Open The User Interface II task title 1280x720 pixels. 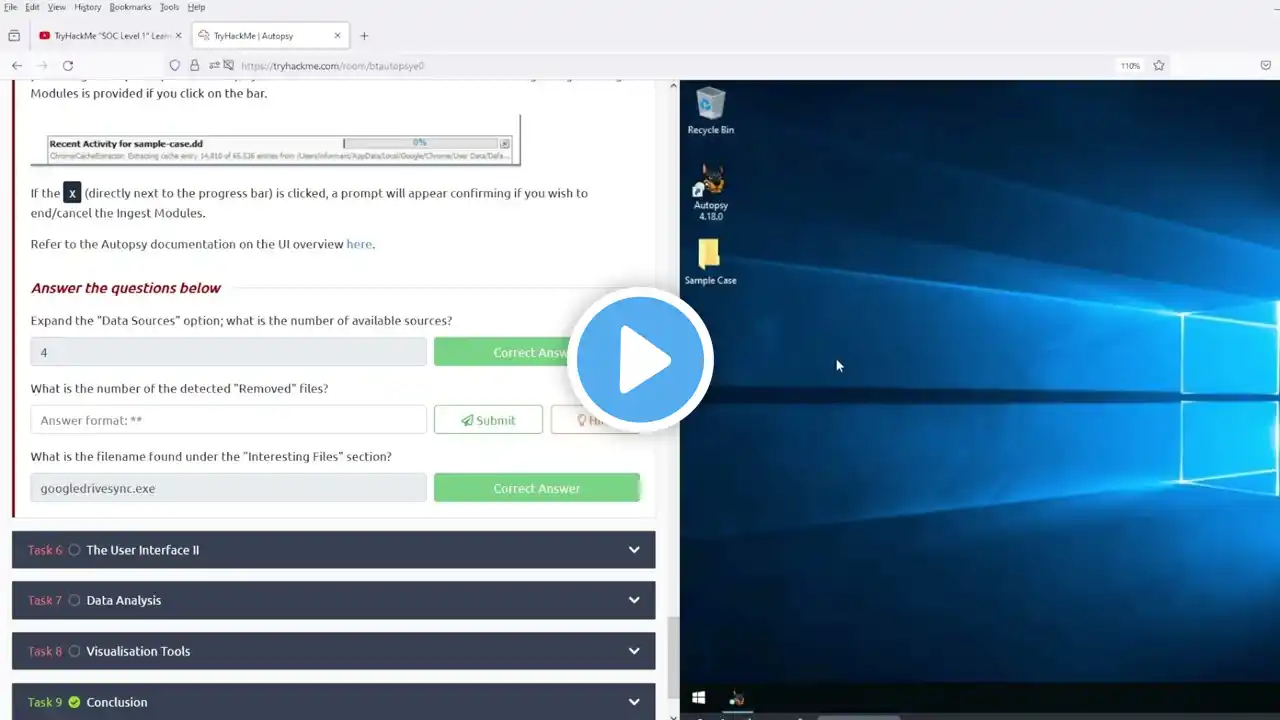[x=143, y=550]
